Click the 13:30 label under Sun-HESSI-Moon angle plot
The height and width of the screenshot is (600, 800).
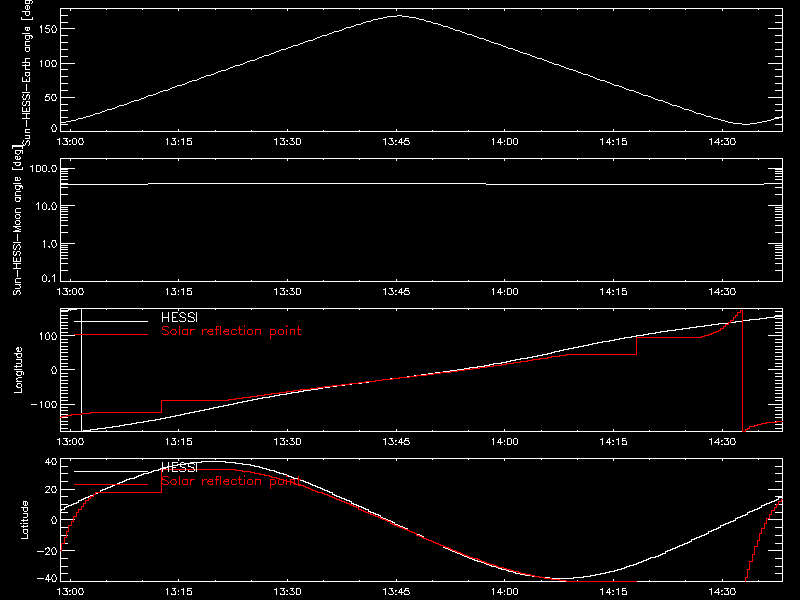click(x=287, y=291)
